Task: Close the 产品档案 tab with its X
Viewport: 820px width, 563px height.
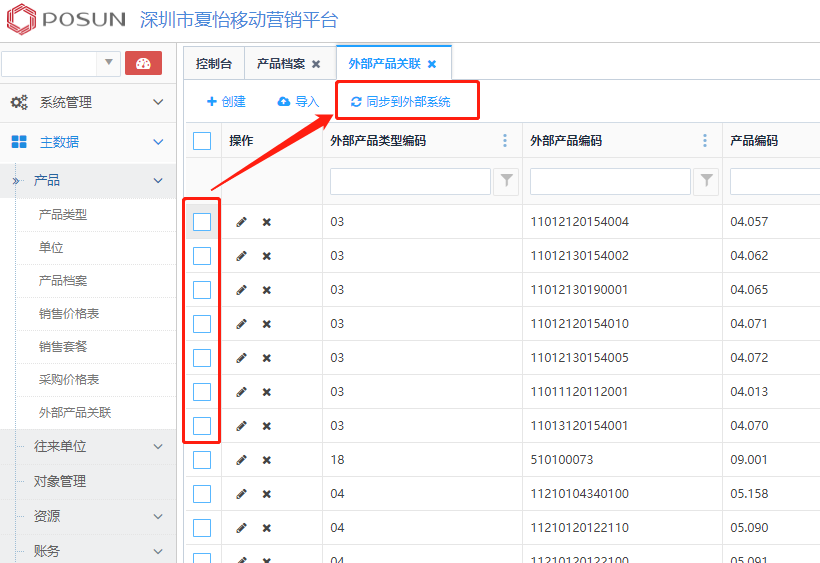Action: (x=316, y=64)
